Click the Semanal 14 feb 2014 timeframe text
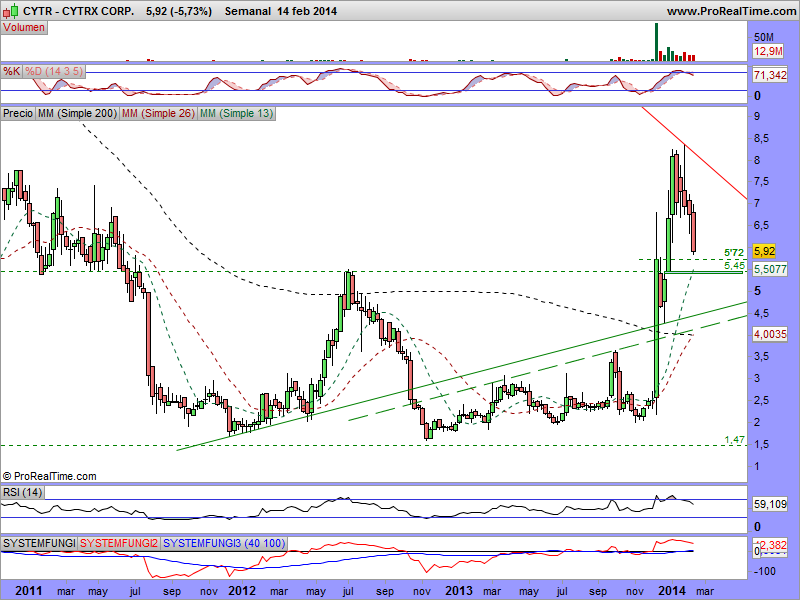The image size is (800, 600). pyautogui.click(x=281, y=11)
